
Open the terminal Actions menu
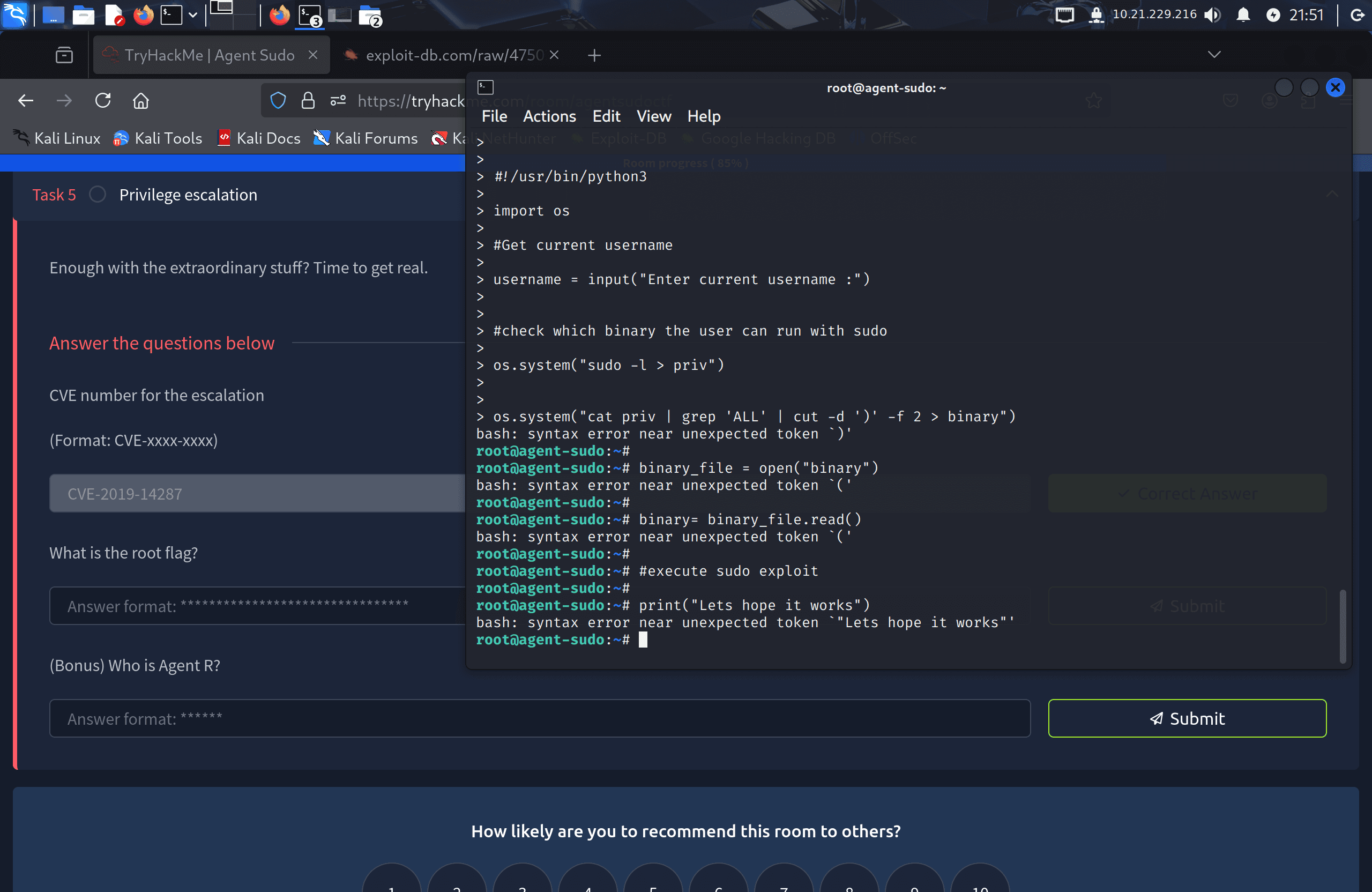(x=549, y=116)
